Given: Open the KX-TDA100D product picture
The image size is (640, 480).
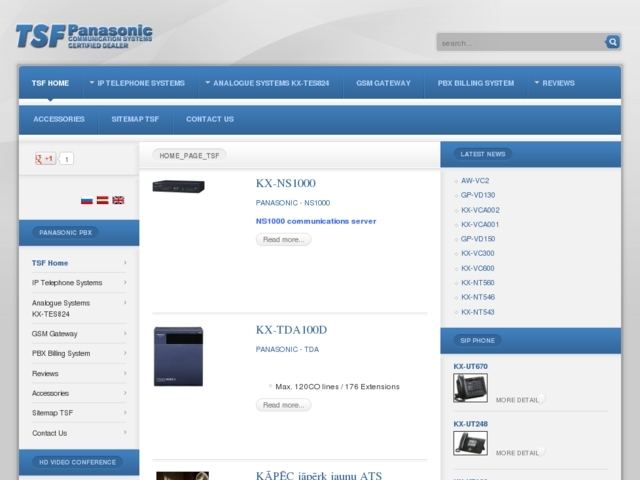Looking at the screenshot, I should pos(178,357).
